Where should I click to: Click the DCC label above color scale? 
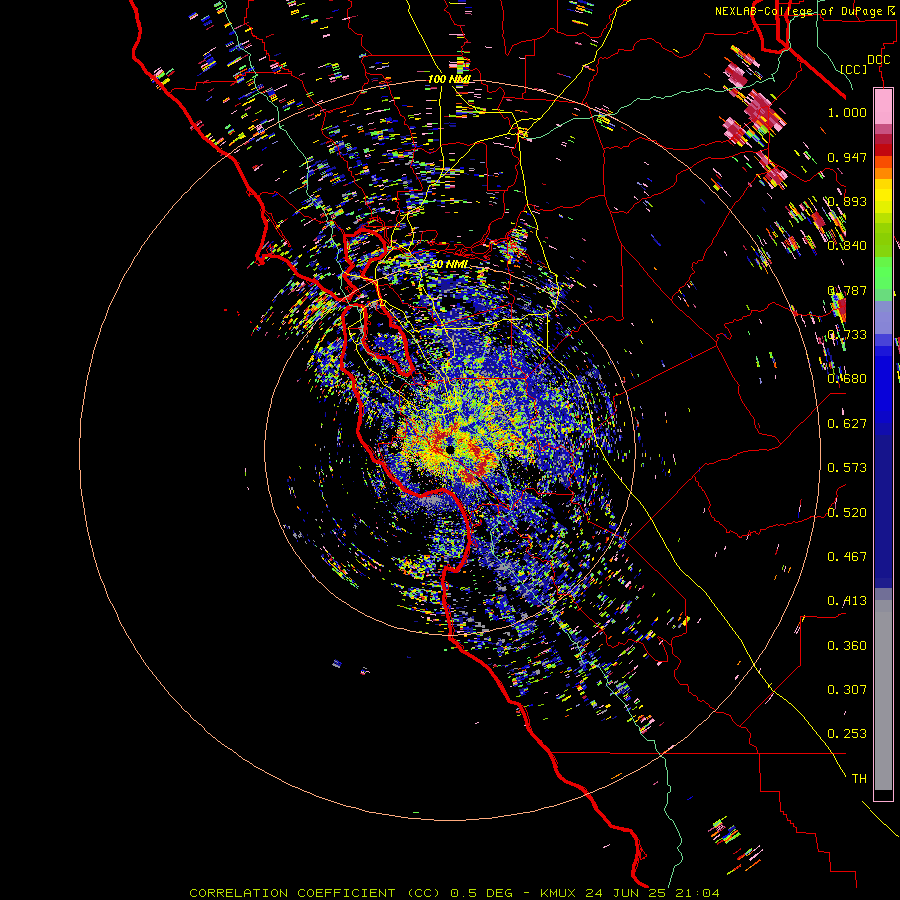tap(878, 60)
